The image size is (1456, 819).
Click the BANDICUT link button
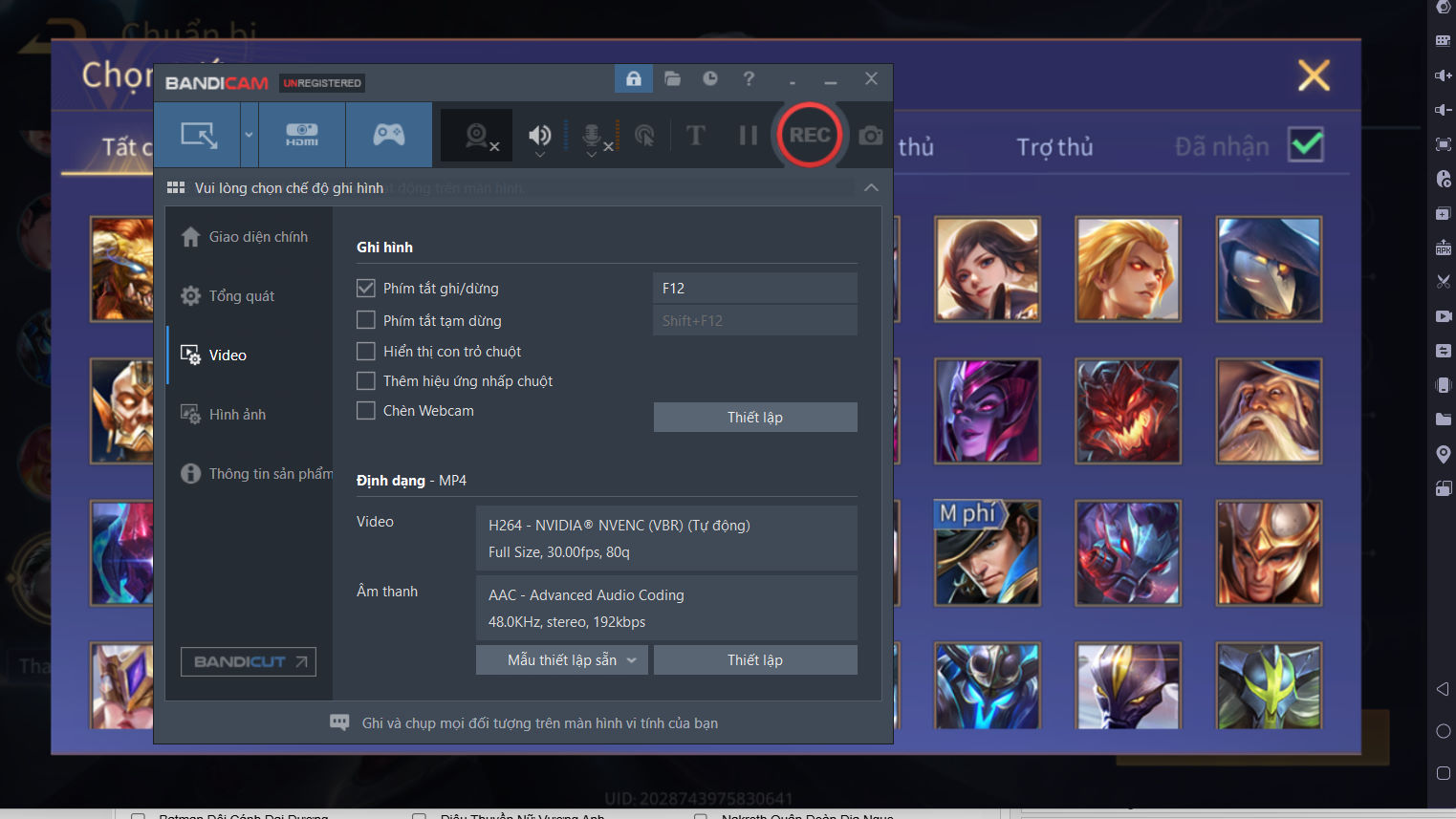[x=249, y=661]
